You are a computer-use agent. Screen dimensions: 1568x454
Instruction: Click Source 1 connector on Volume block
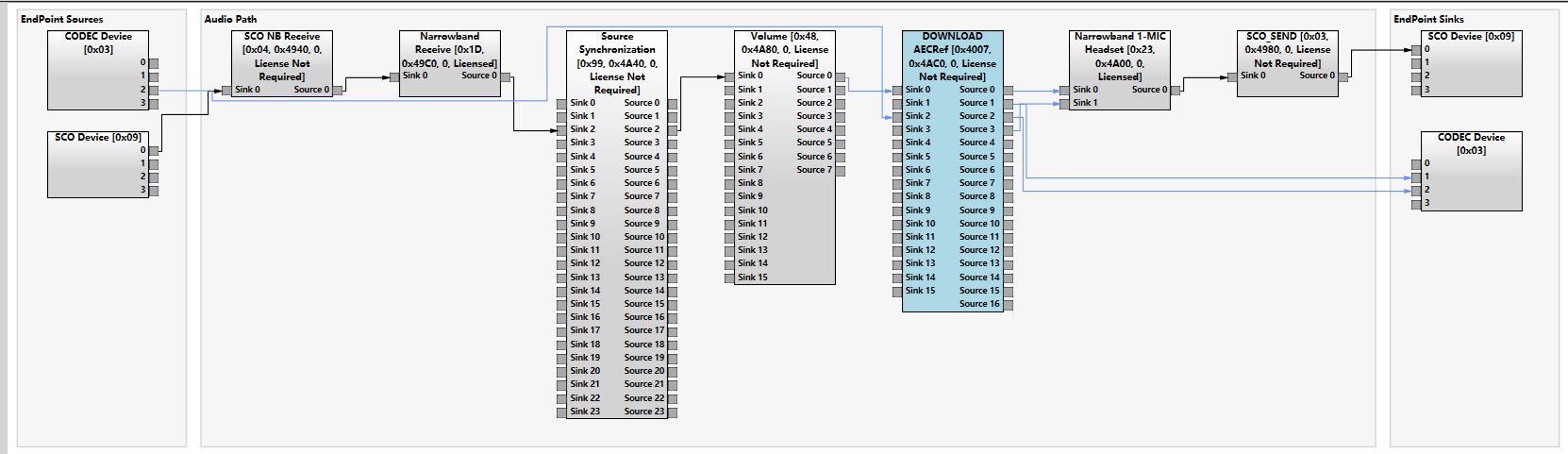point(841,91)
